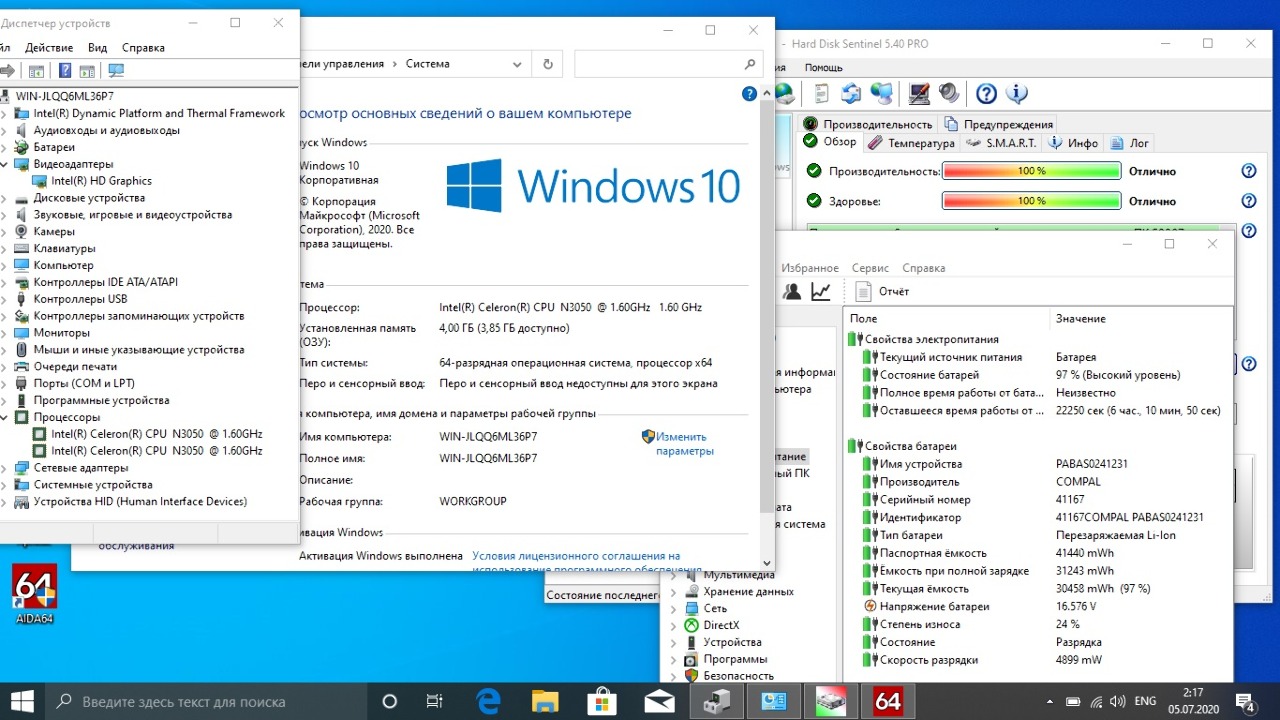Click Windows Start button
Image resolution: width=1280 pixels, height=720 pixels.
coord(22,701)
